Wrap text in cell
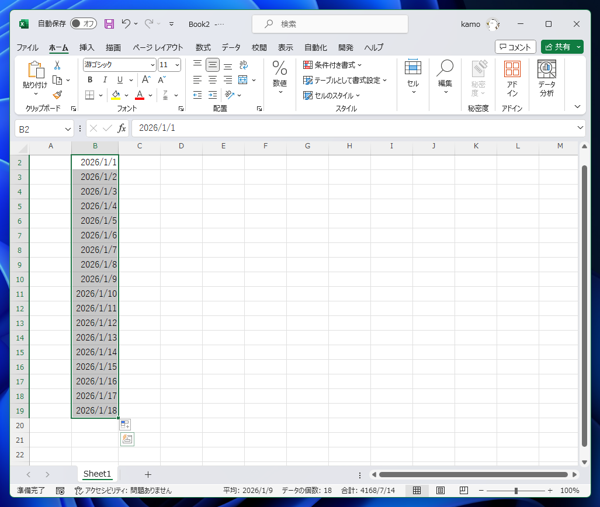 (243, 65)
